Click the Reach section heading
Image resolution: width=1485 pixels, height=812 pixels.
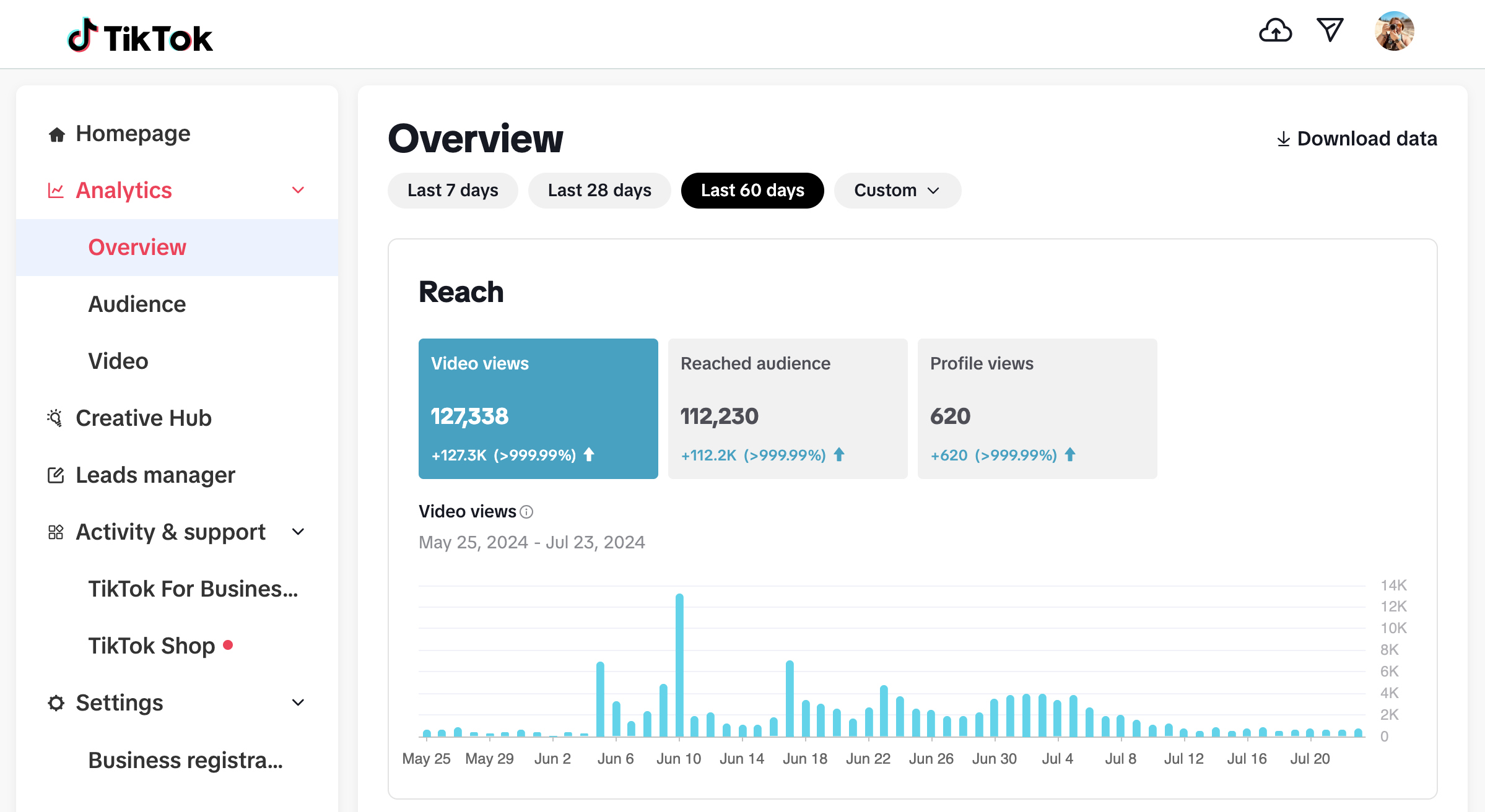coord(461,292)
